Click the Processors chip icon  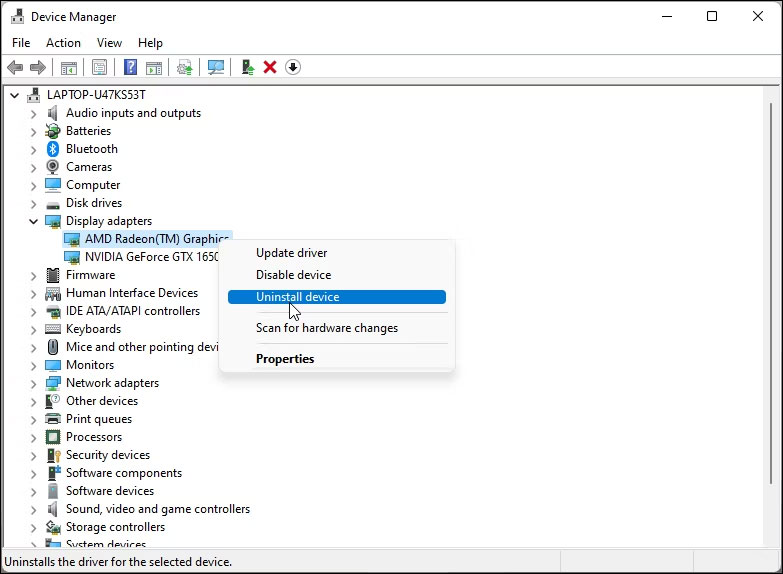pos(53,437)
